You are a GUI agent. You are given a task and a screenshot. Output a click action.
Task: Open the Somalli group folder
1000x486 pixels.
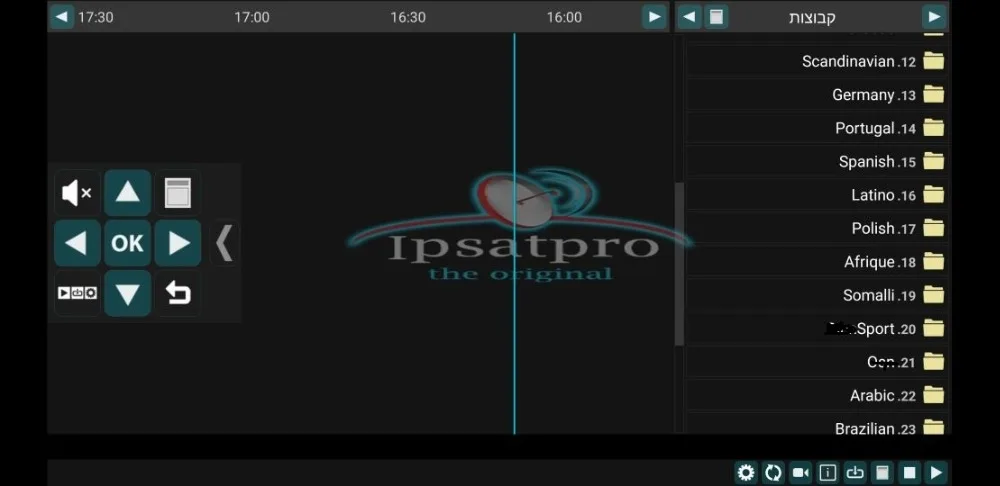click(816, 295)
